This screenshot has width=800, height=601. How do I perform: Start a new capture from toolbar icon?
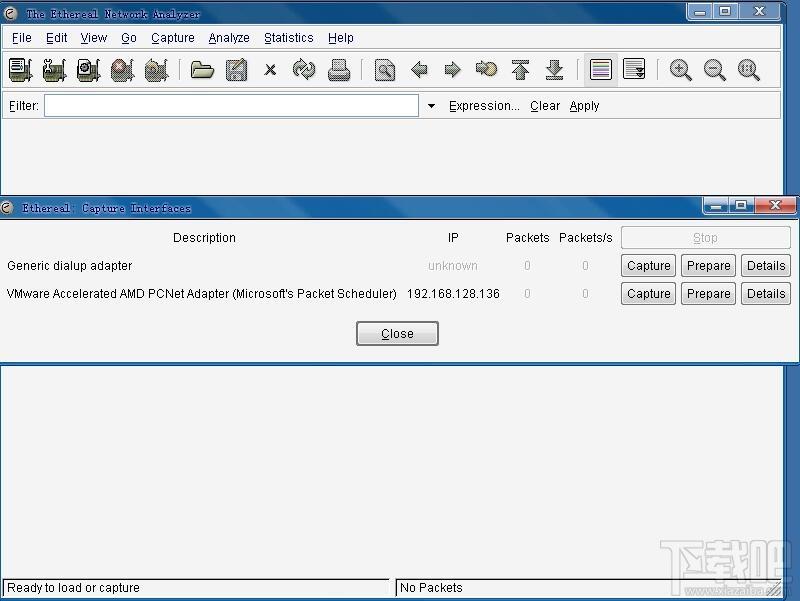click(89, 69)
